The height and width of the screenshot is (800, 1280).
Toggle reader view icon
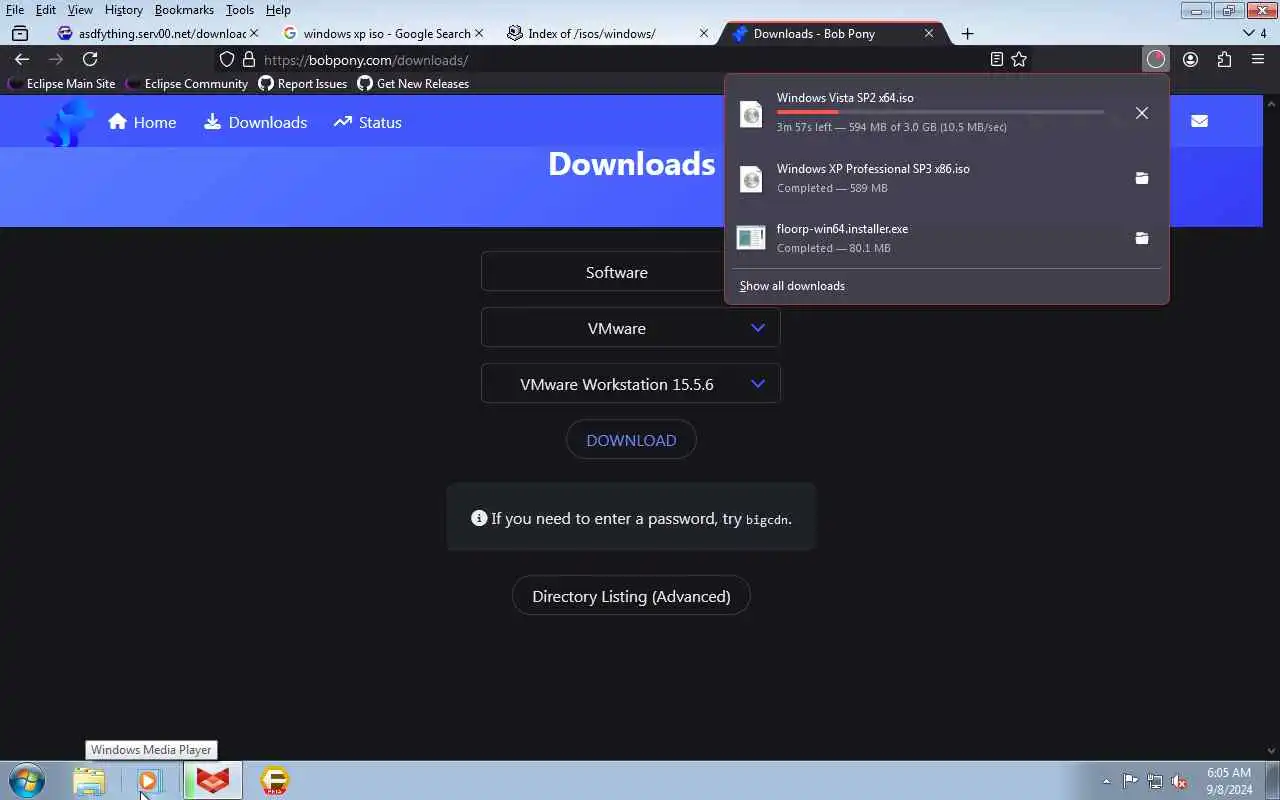pyautogui.click(x=996, y=59)
